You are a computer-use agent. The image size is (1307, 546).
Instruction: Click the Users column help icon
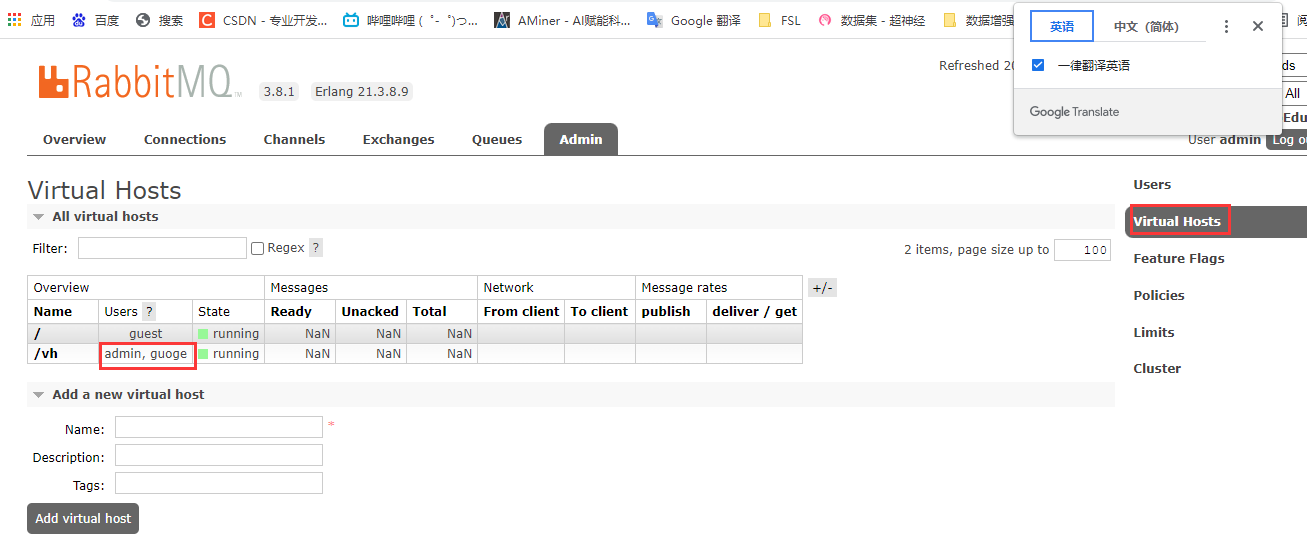(149, 311)
